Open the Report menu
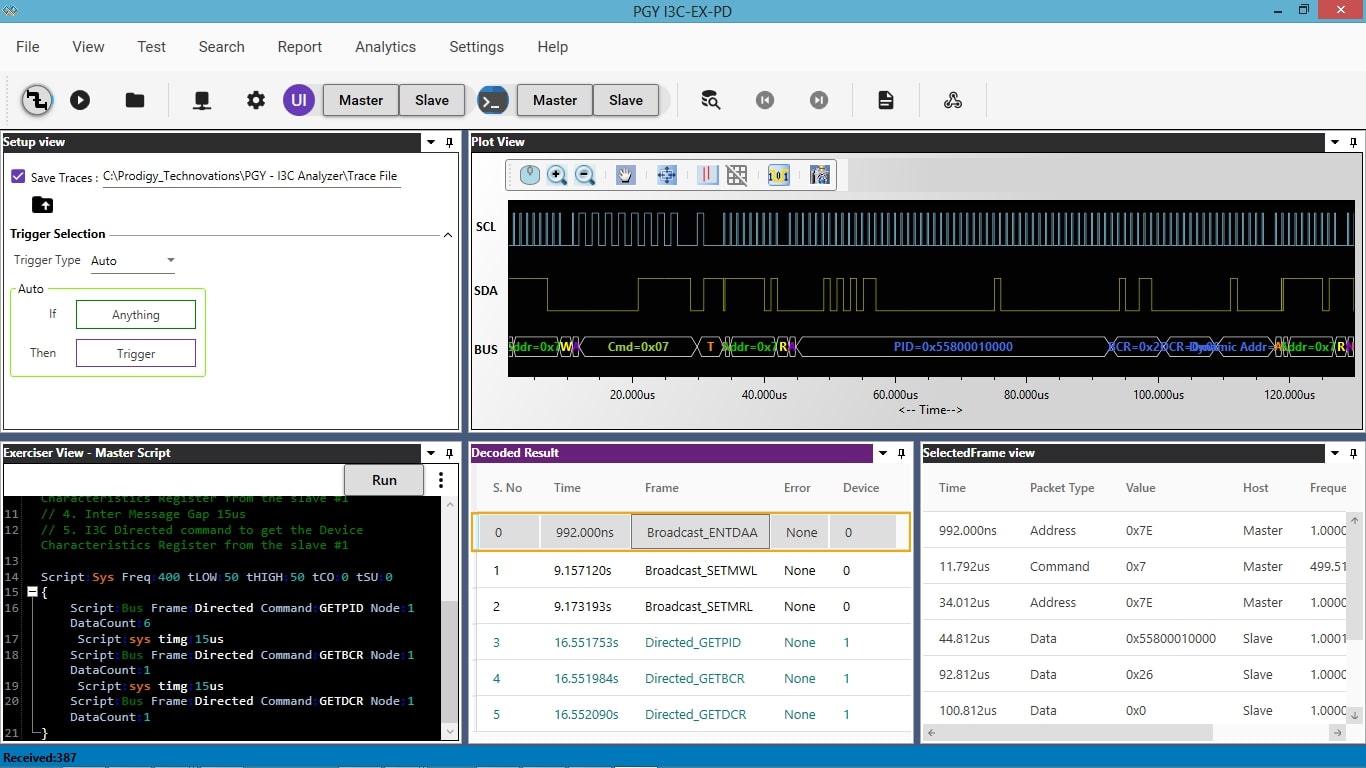Viewport: 1366px width, 768px height. [299, 47]
